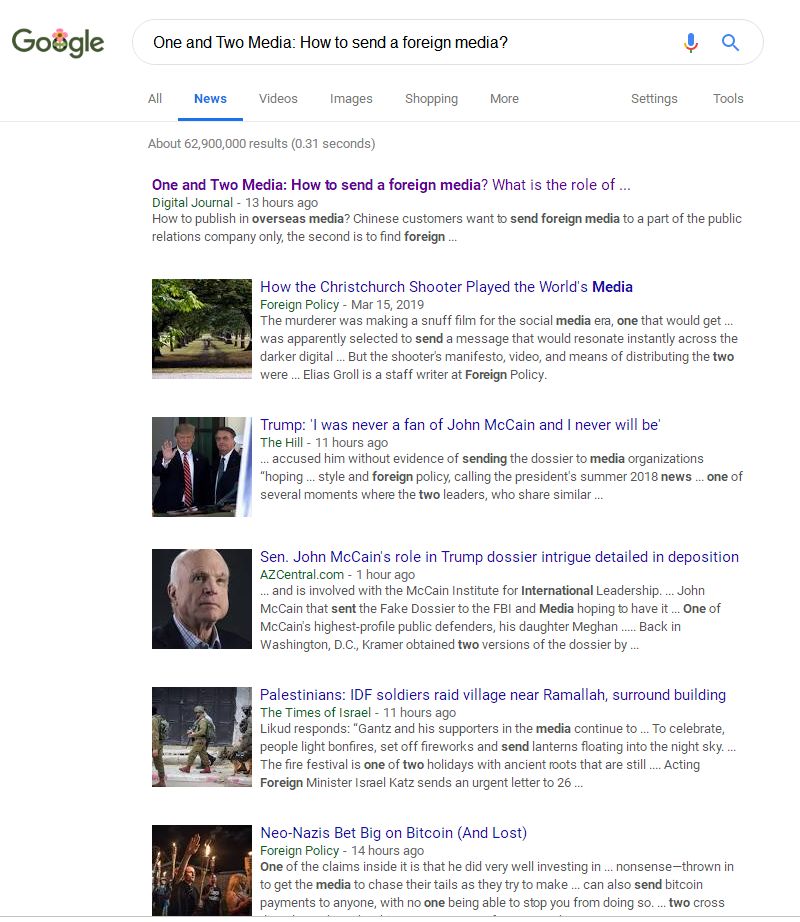
Task: Click 'Digital Journal' source label
Action: coord(192,203)
